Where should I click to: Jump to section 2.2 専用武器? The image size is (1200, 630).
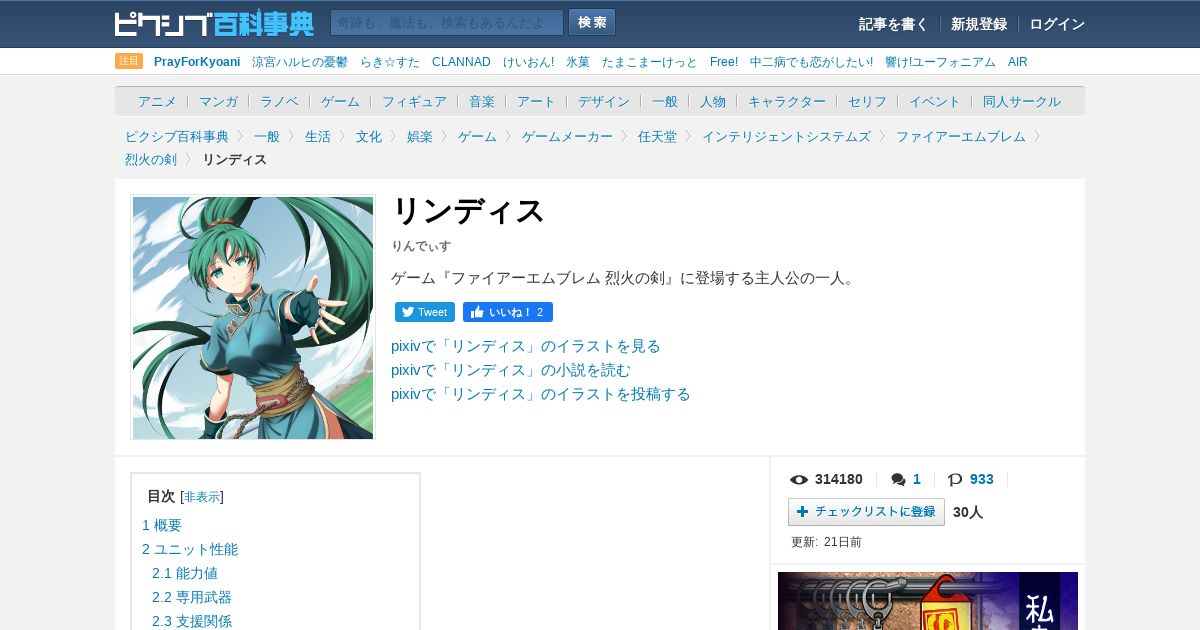click(192, 597)
